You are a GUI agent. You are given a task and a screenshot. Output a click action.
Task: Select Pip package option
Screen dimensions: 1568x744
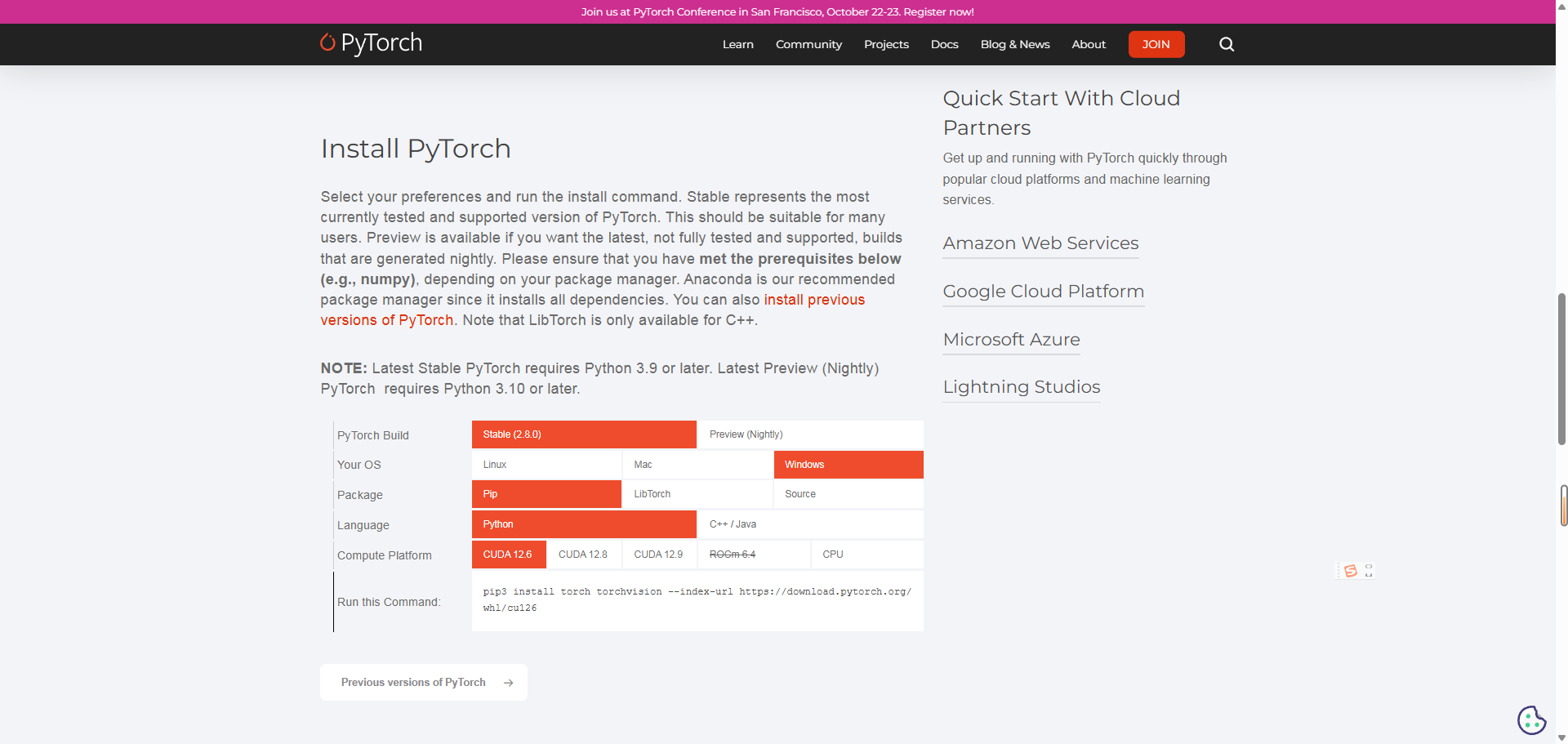[546, 494]
